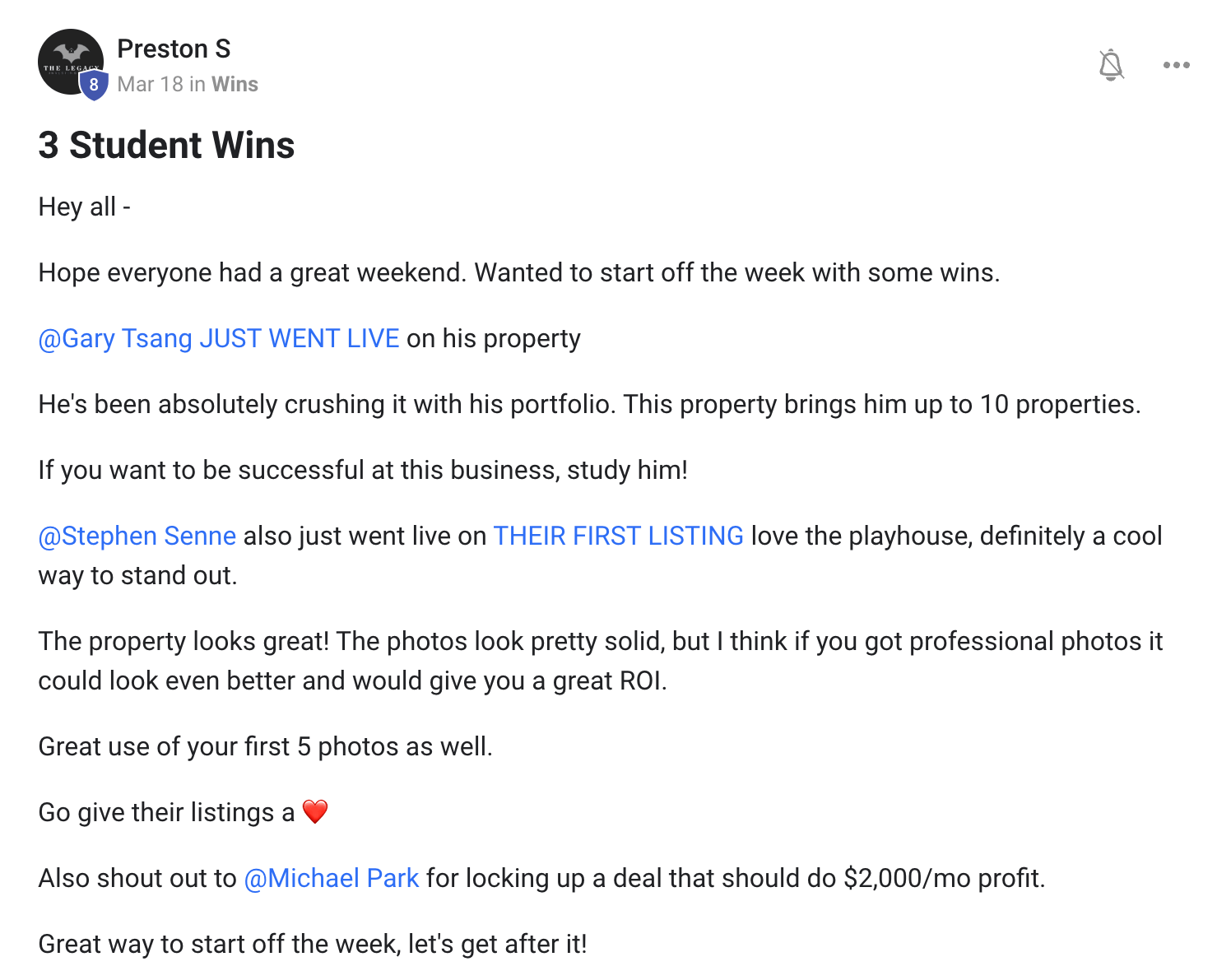Click the "Hey all -" greeting line
Screen dimensions: 1231x980
84,207
